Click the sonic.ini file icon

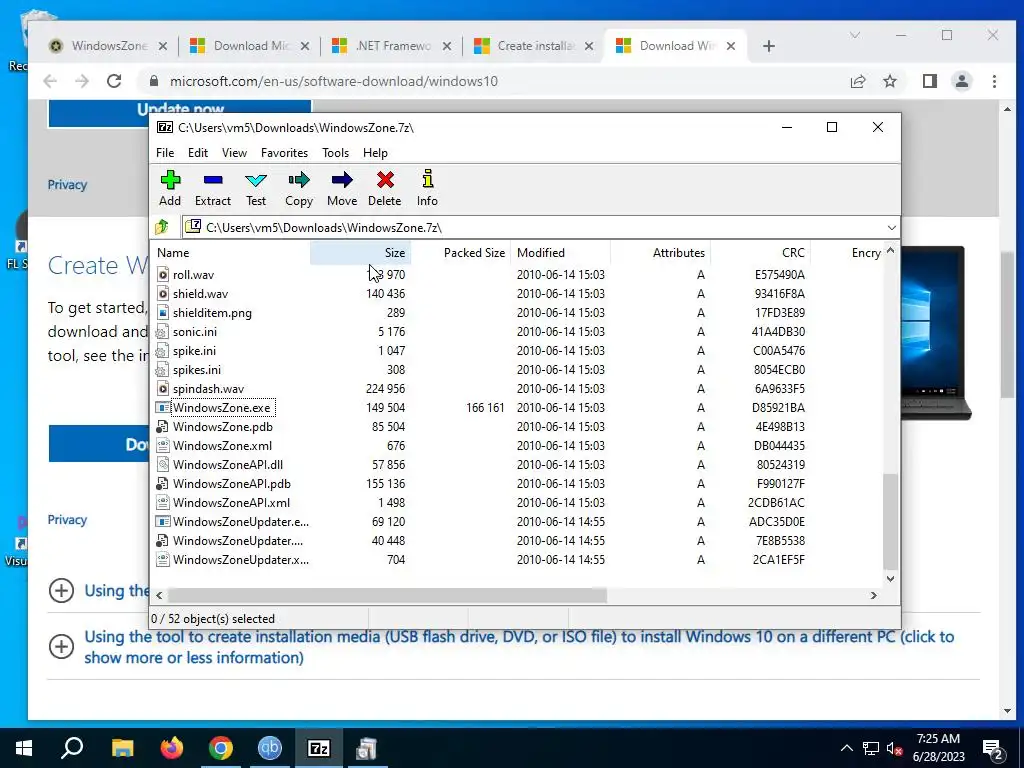tap(163, 332)
